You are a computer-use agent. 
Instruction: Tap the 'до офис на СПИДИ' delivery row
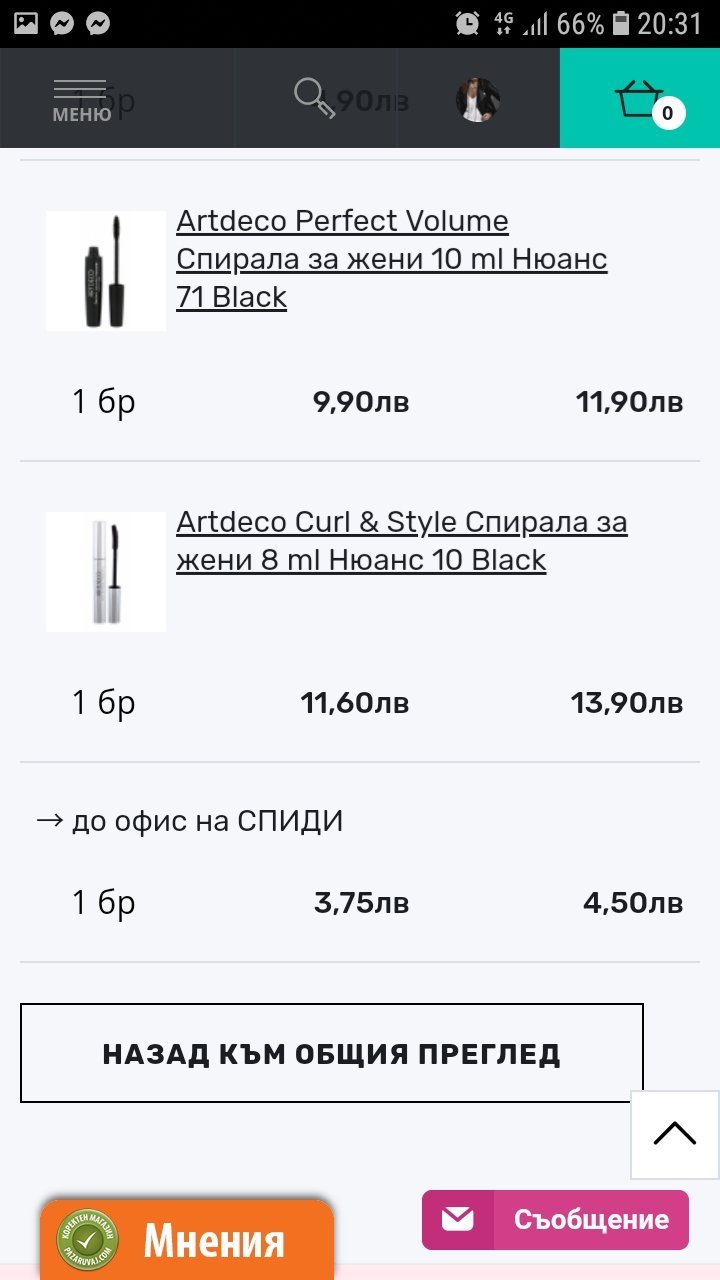coord(190,822)
